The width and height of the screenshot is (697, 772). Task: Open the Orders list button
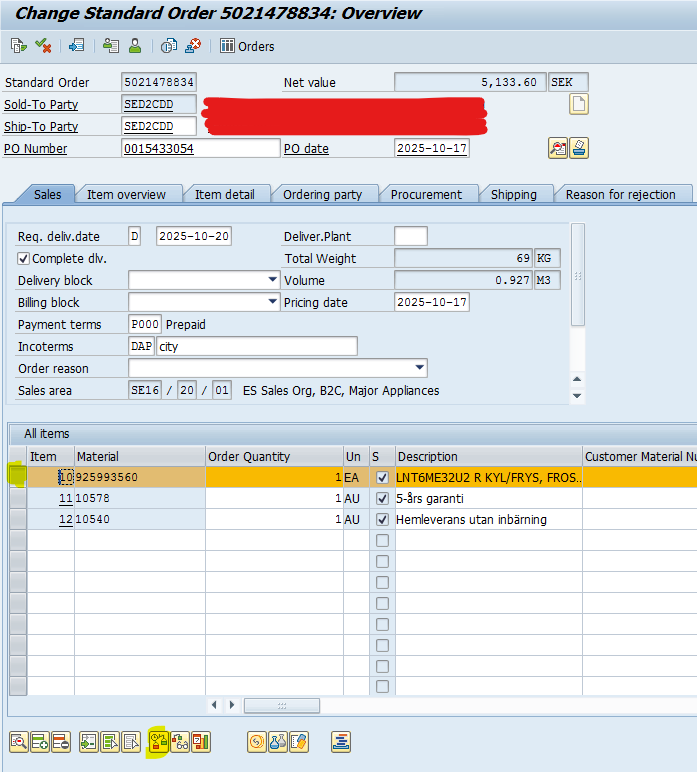[x=247, y=46]
